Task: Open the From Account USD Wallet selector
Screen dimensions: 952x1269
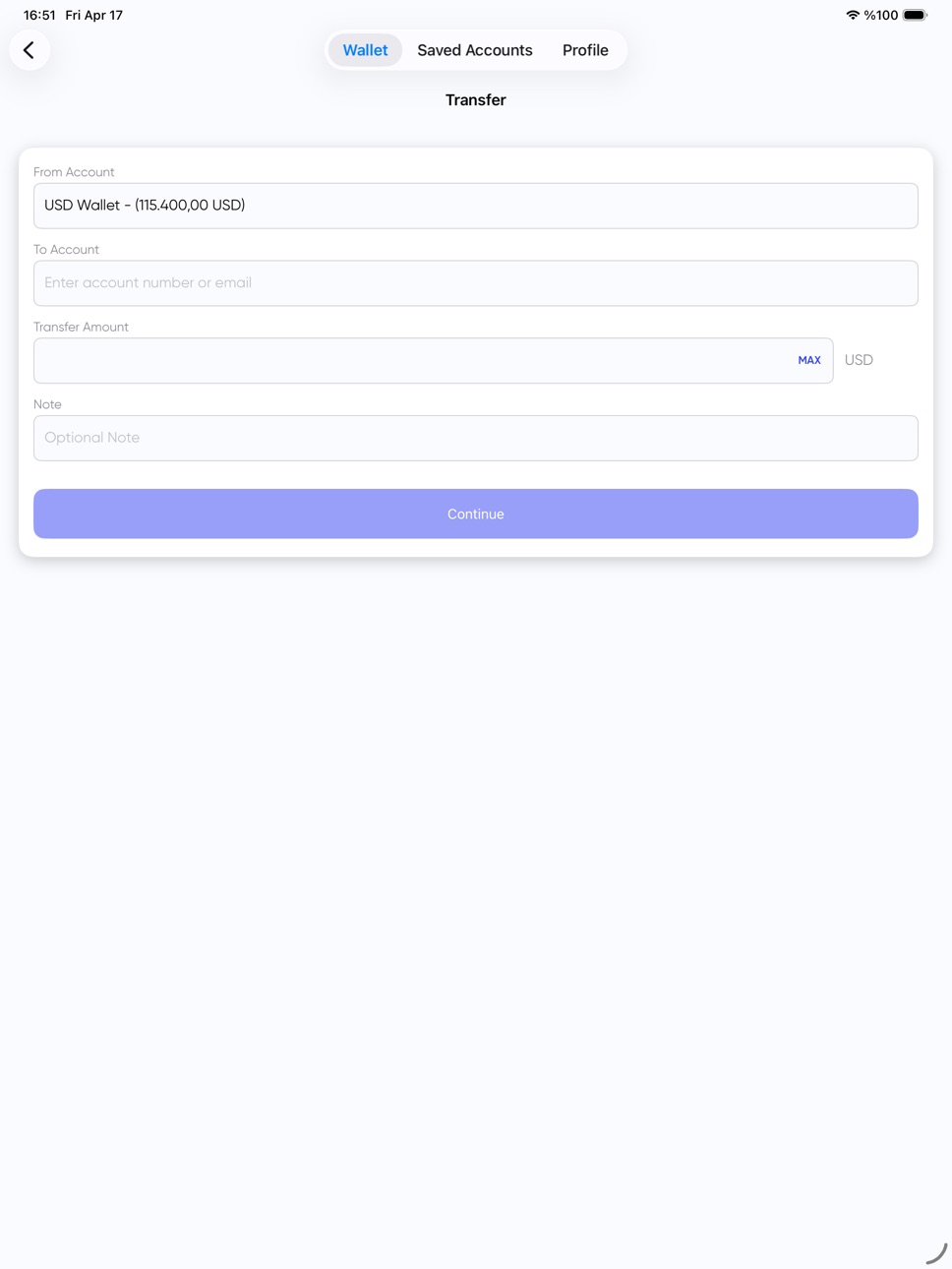Action: [x=476, y=206]
